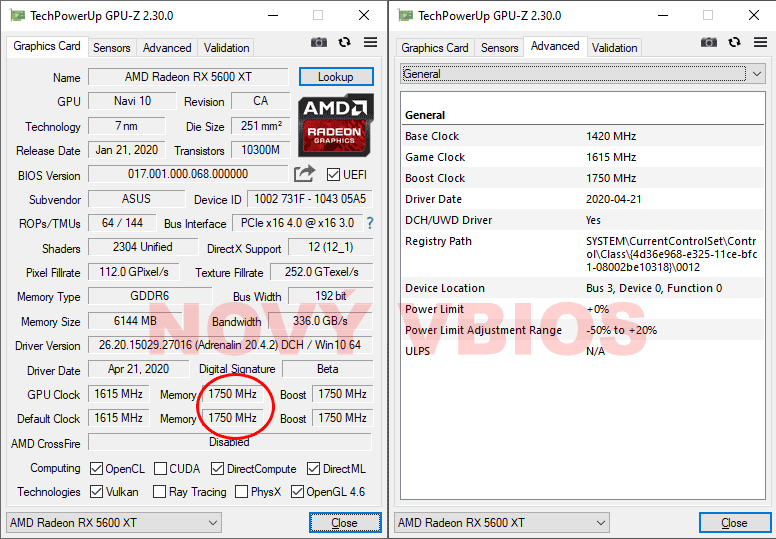This screenshot has width=776, height=539.
Task: Click the Device ID field value
Action: (x=310, y=199)
